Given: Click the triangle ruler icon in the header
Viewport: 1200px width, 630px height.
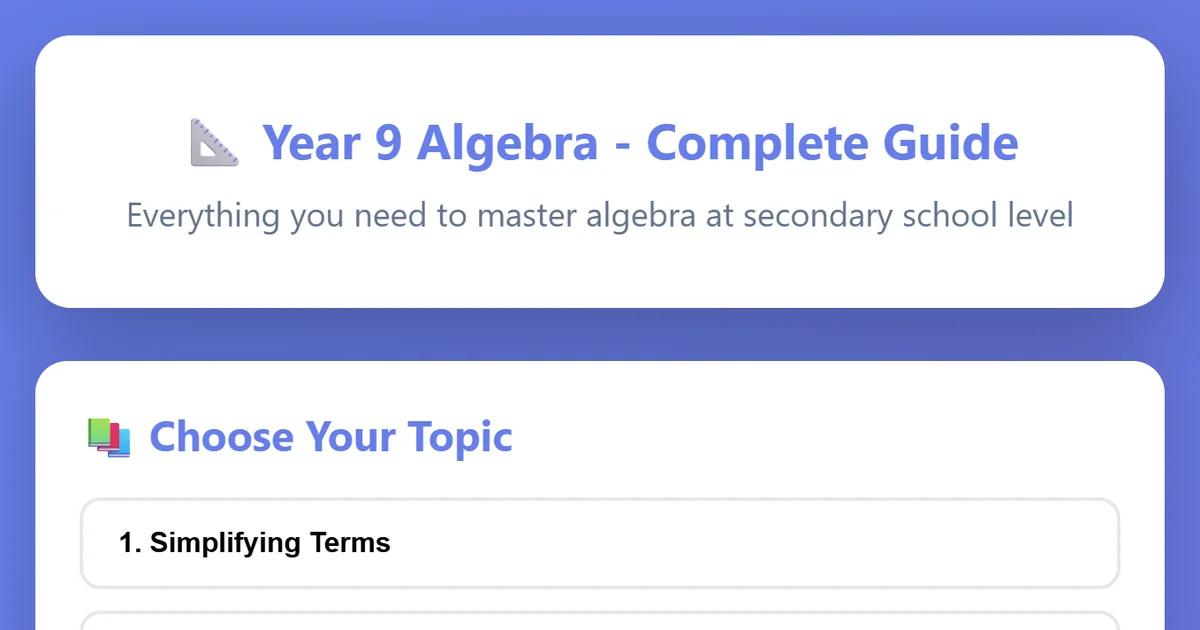Looking at the screenshot, I should point(214,143).
